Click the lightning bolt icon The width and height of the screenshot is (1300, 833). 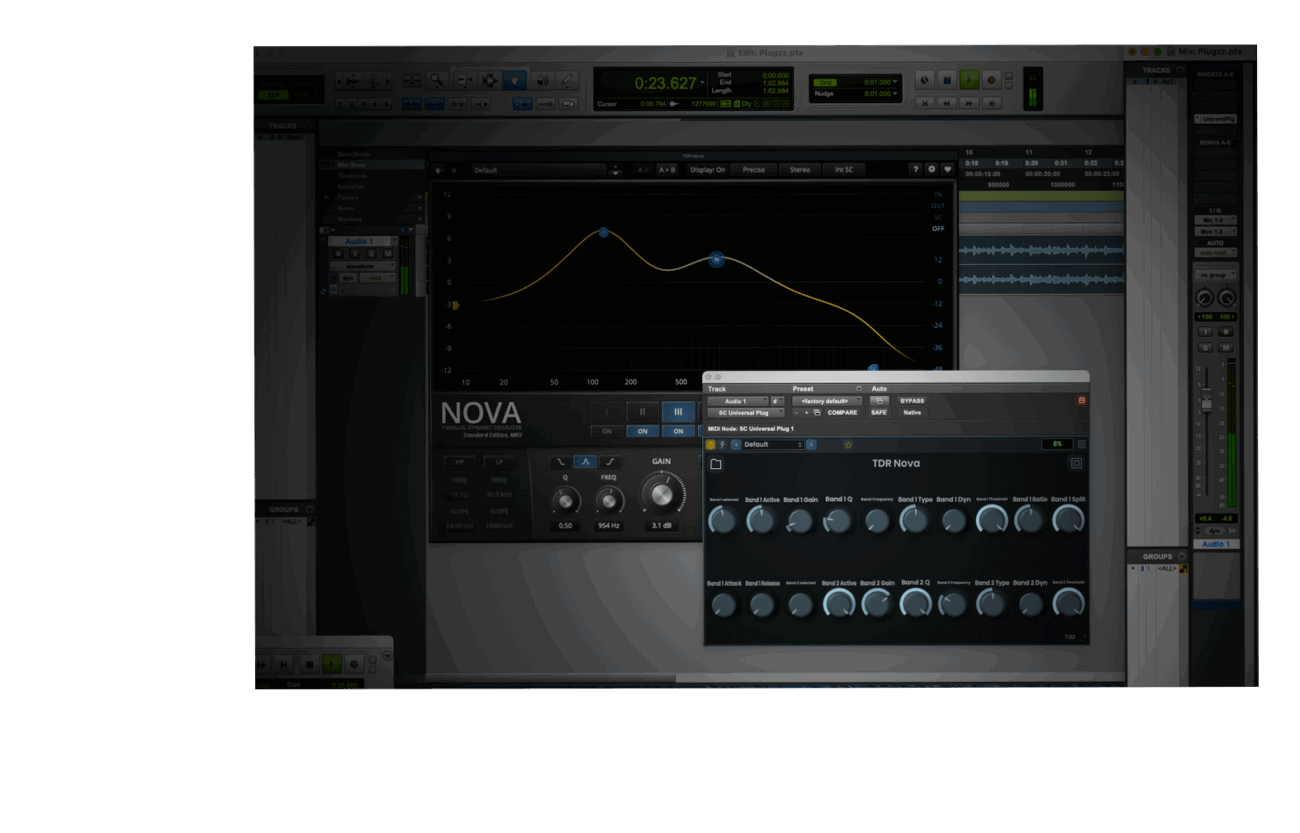click(722, 445)
